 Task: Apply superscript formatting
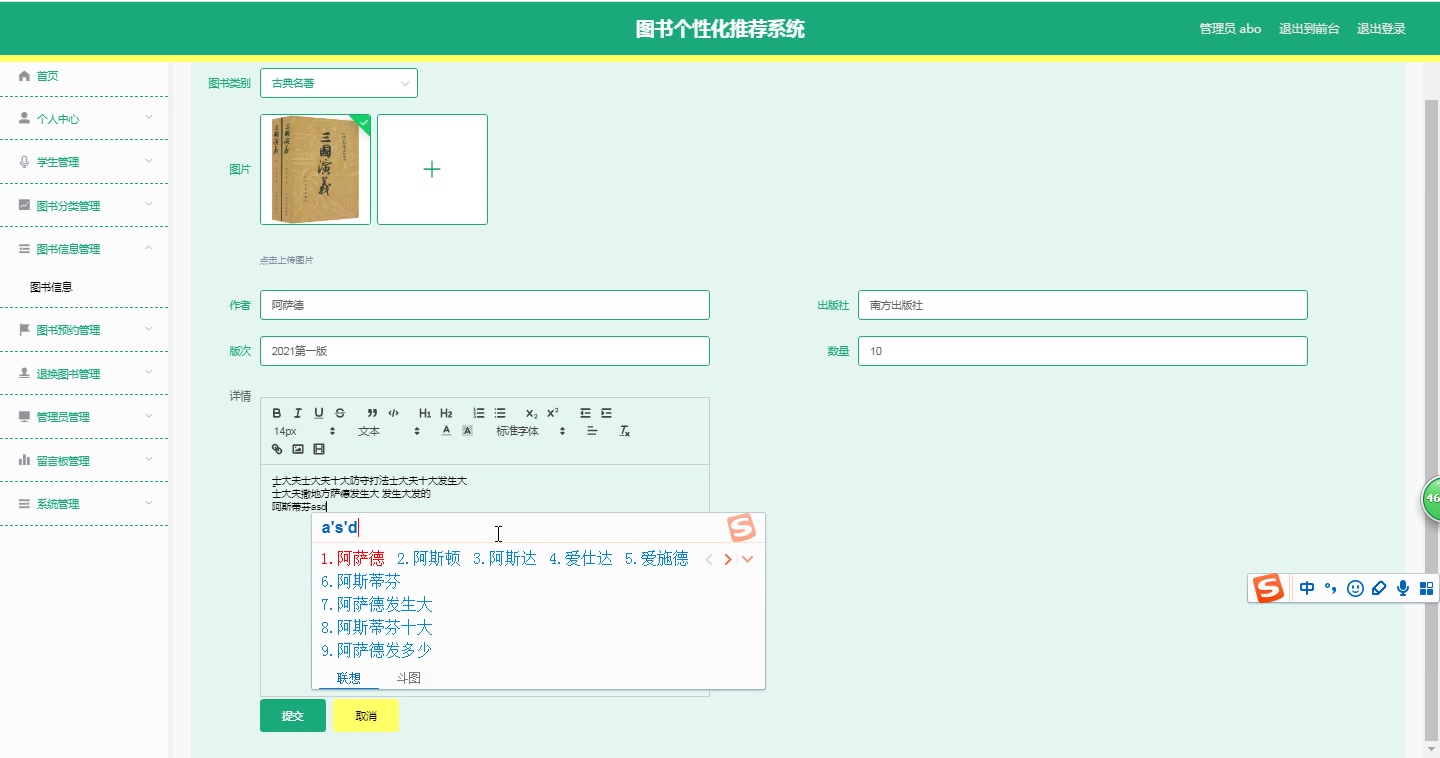pos(553,413)
